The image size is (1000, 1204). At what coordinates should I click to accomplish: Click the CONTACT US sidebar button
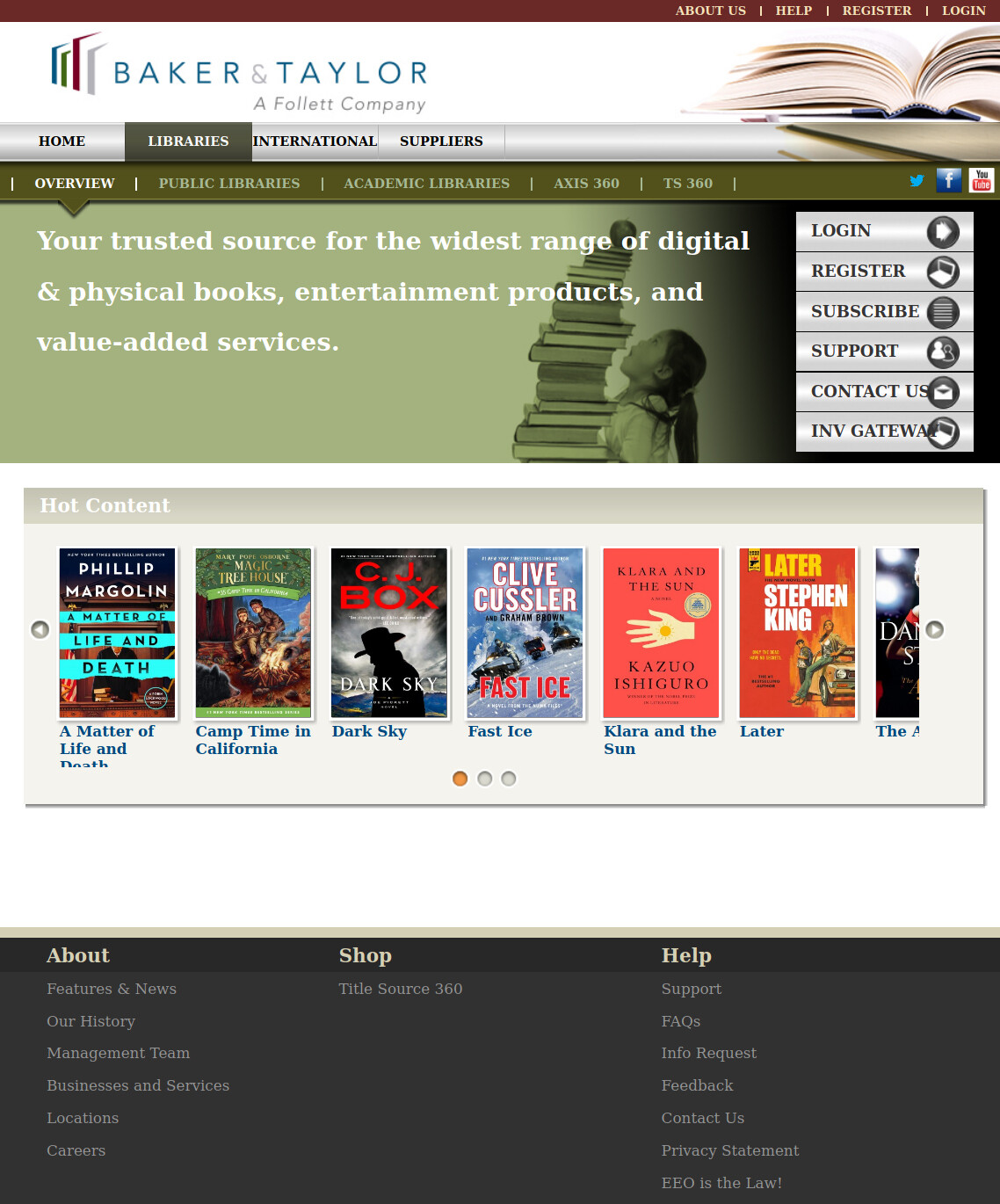tap(885, 392)
